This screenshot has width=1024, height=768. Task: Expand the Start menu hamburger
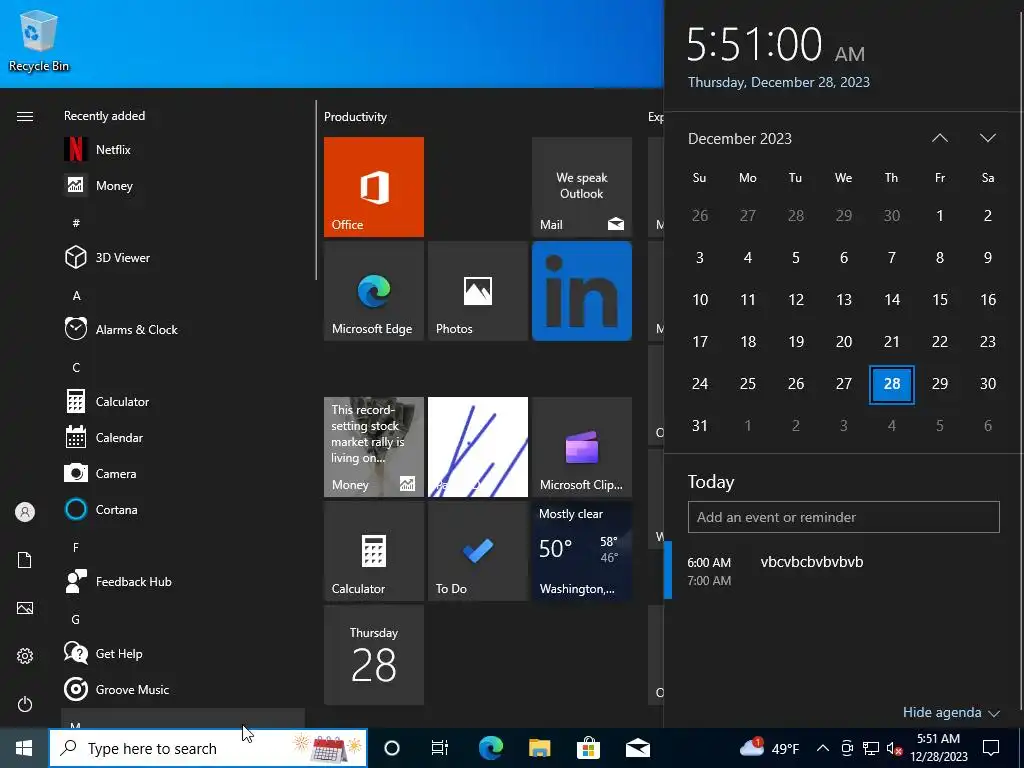point(25,116)
